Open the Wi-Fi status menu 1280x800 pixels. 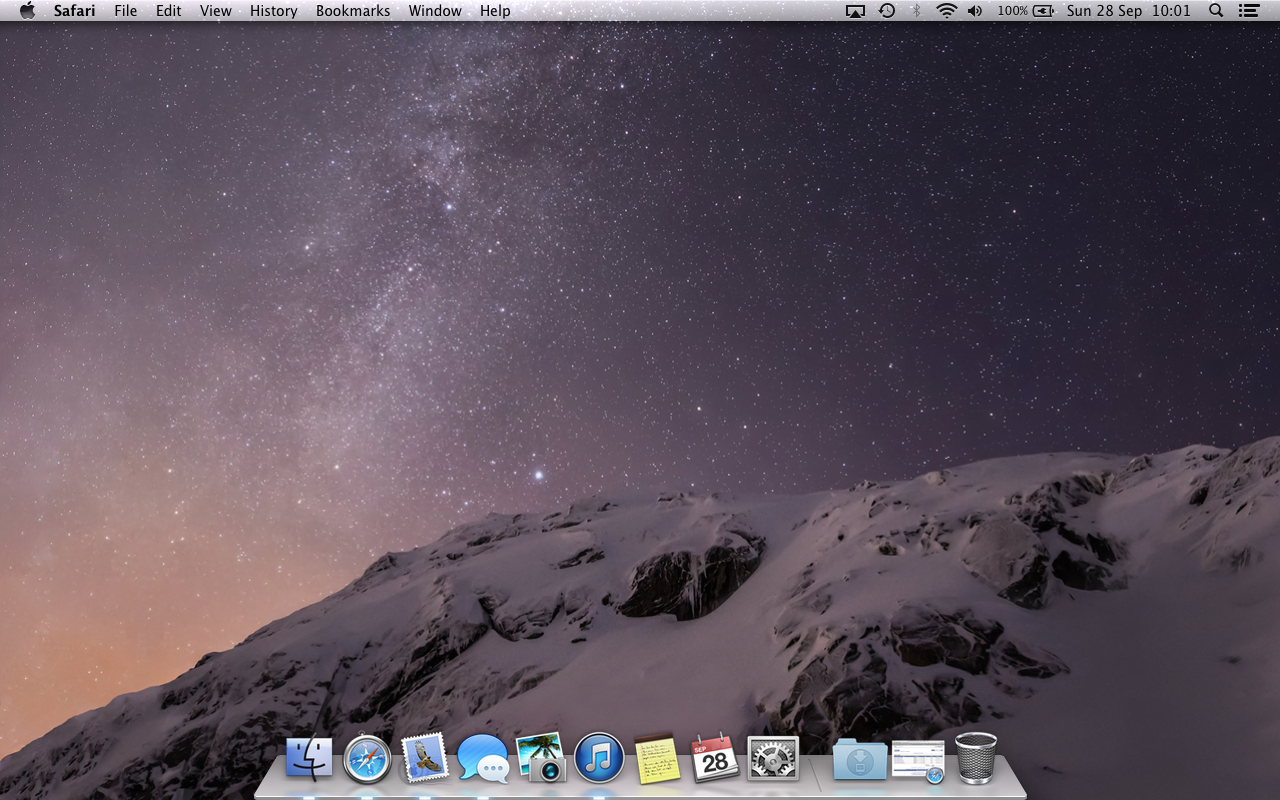tap(946, 11)
